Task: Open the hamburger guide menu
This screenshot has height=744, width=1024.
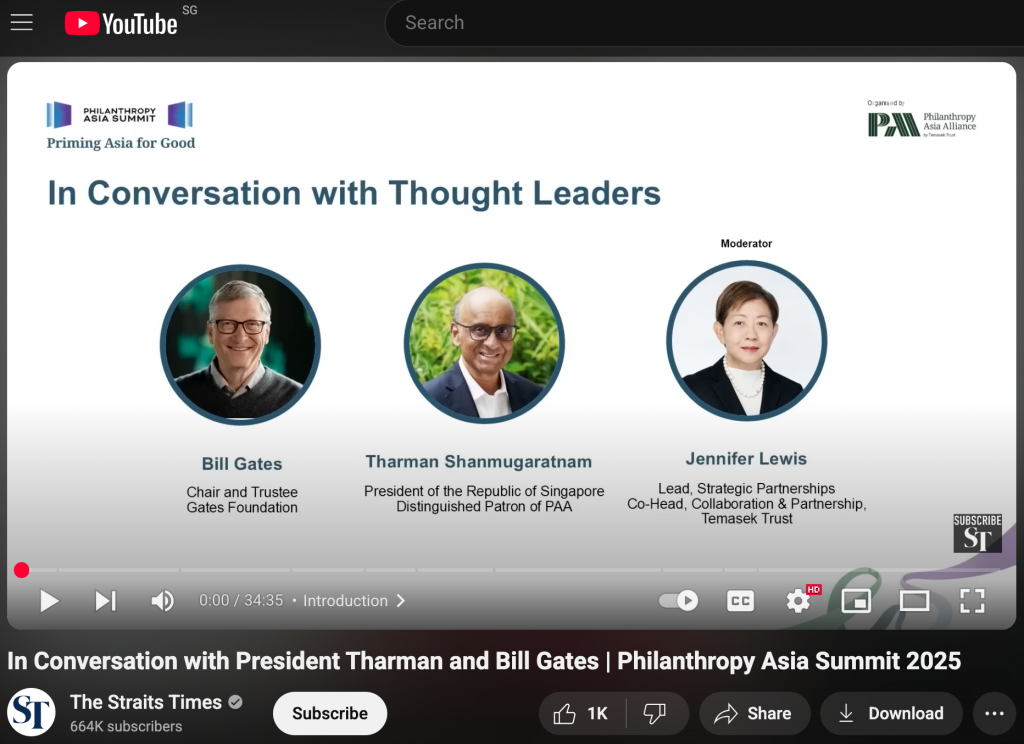Action: 22,23
